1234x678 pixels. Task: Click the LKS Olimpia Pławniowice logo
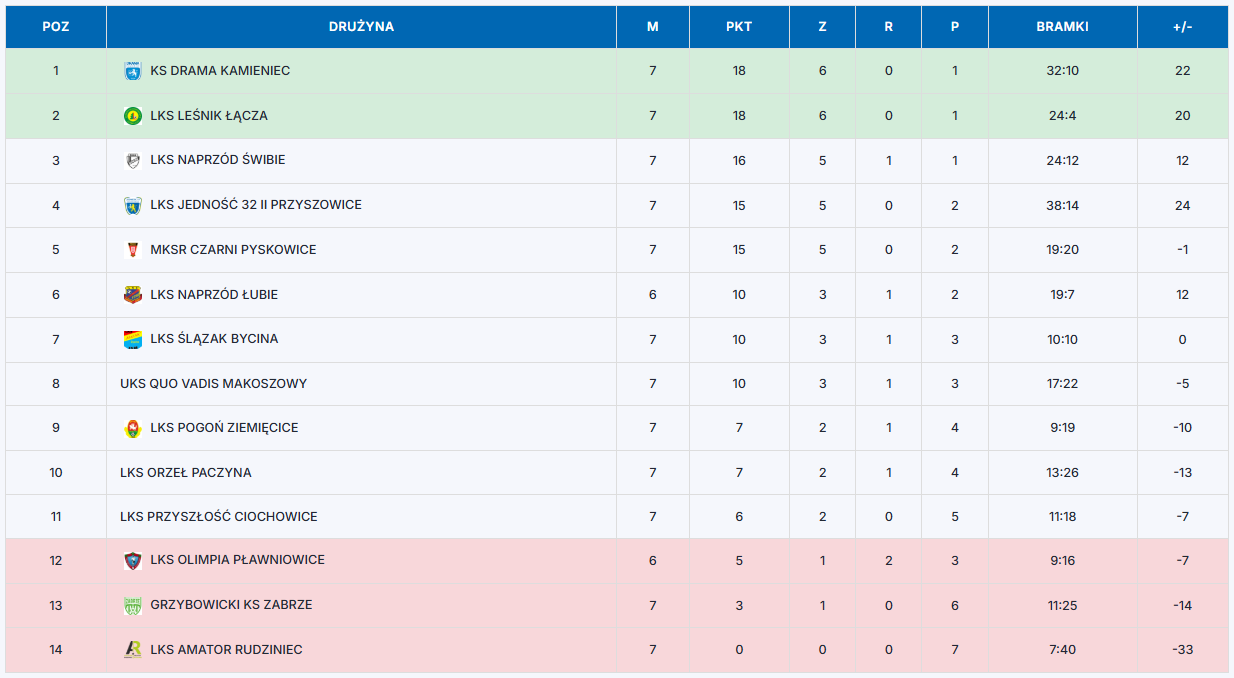(x=132, y=560)
